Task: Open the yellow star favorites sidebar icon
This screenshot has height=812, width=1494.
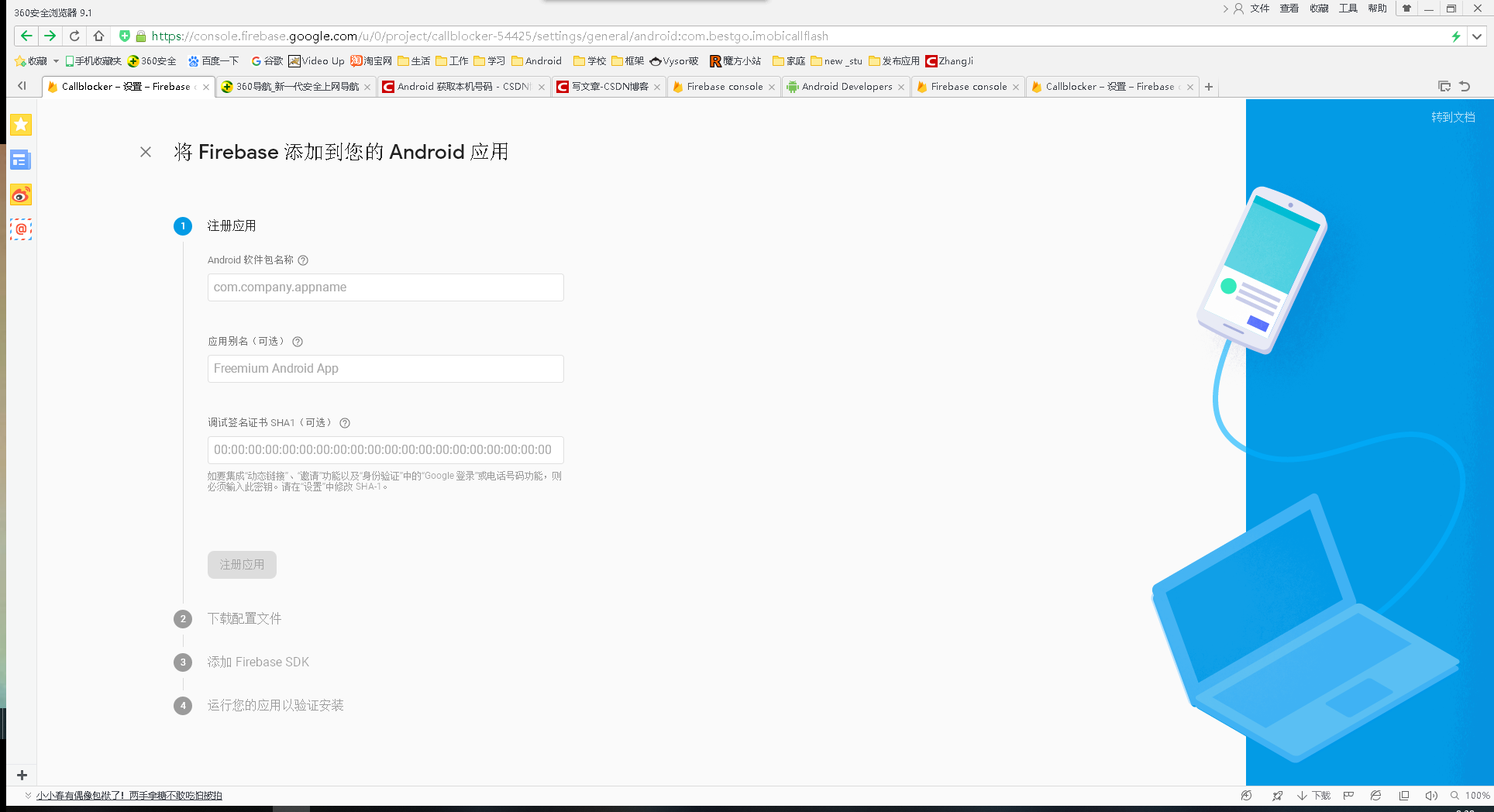Action: [21, 124]
